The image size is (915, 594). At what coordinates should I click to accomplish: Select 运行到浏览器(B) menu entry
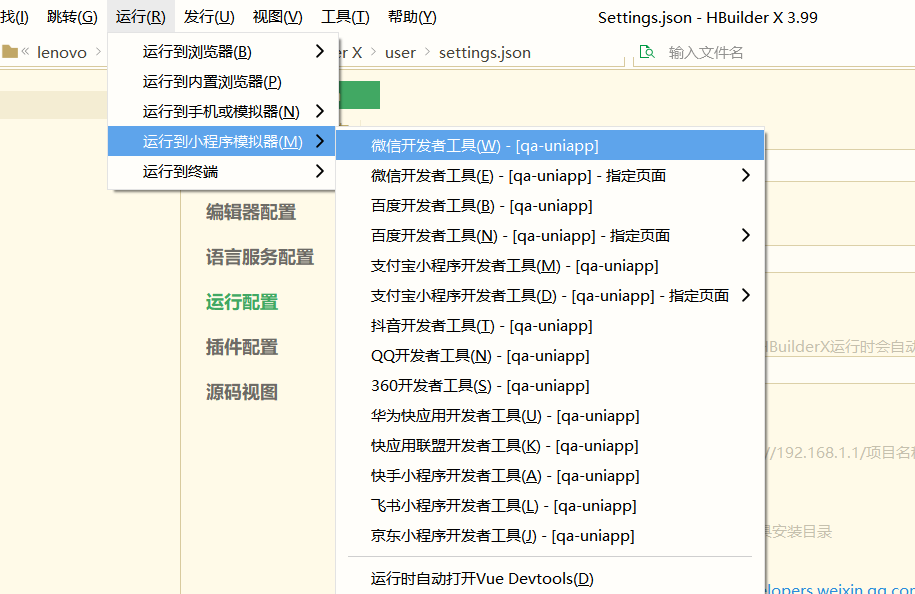(221, 51)
